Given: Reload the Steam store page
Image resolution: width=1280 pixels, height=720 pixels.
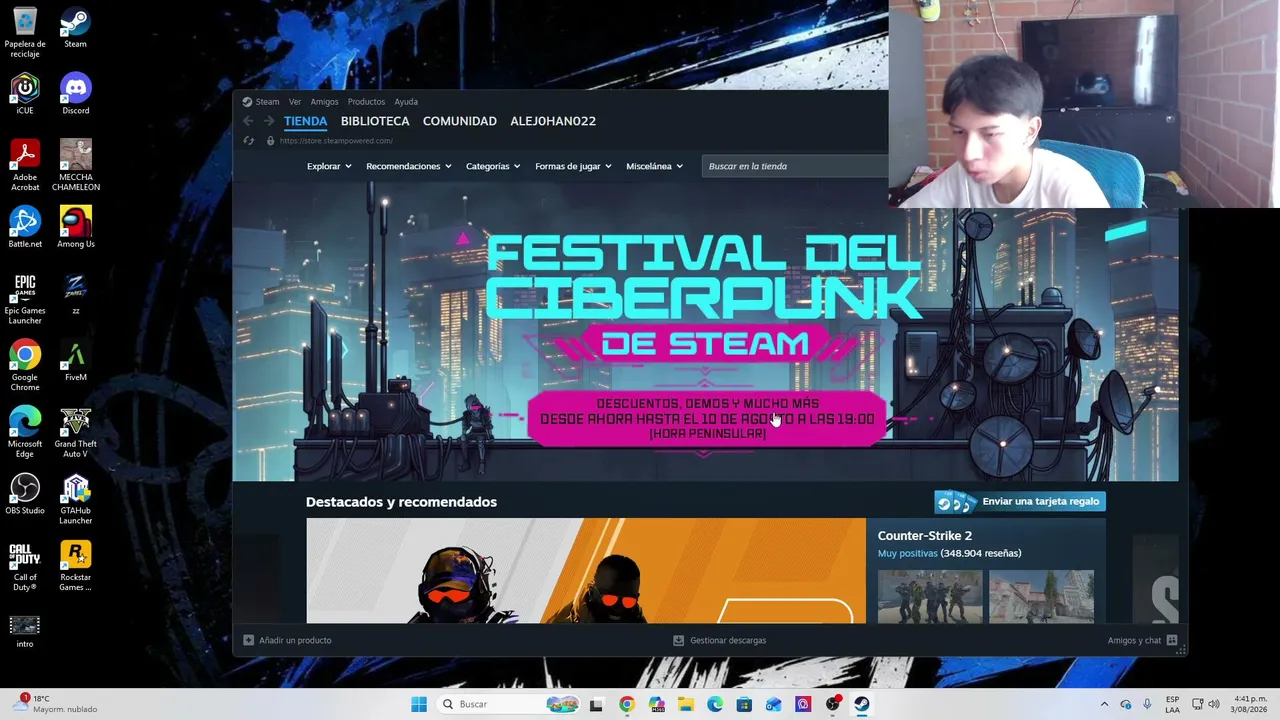Looking at the screenshot, I should [248, 141].
